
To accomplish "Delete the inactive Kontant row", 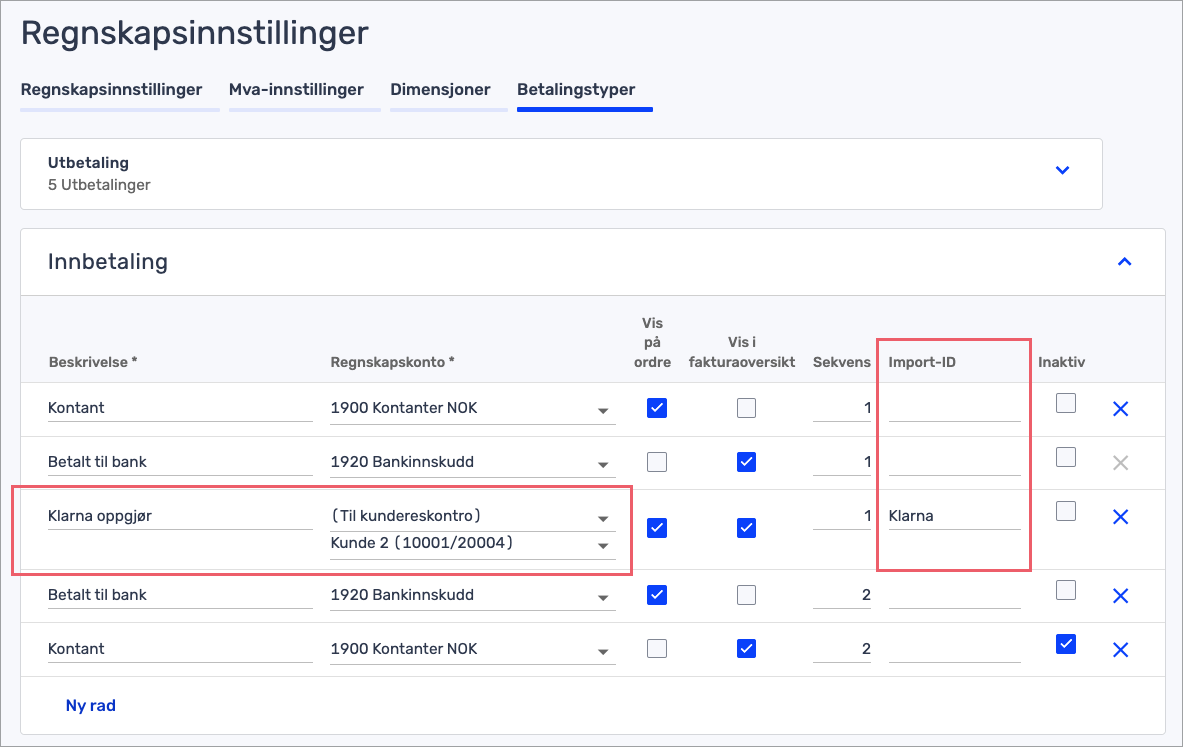I will click(x=1120, y=649).
